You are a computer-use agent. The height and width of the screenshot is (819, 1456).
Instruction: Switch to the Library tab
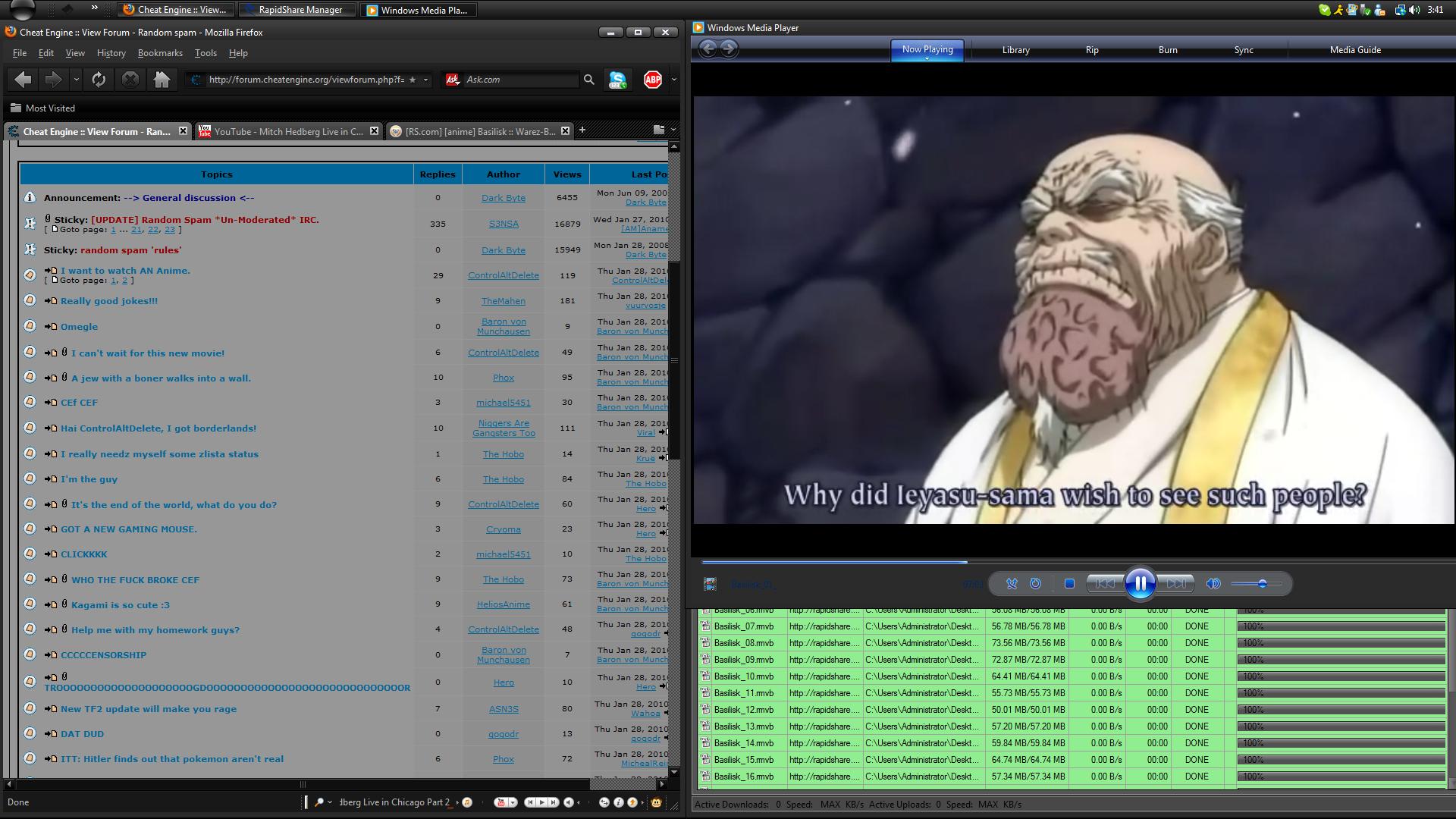click(1015, 50)
